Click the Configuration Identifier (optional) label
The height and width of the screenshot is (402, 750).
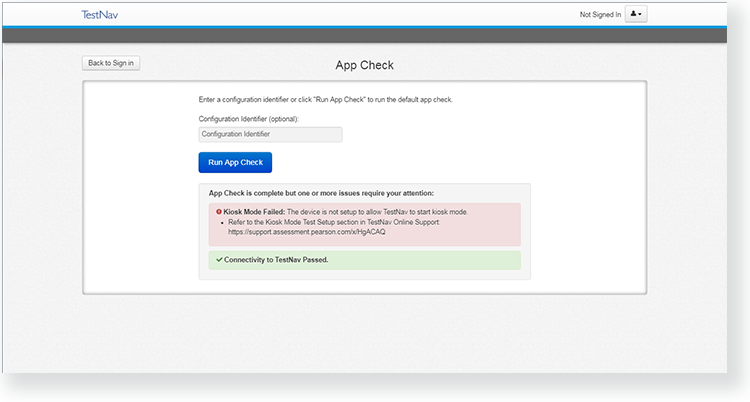[249, 119]
